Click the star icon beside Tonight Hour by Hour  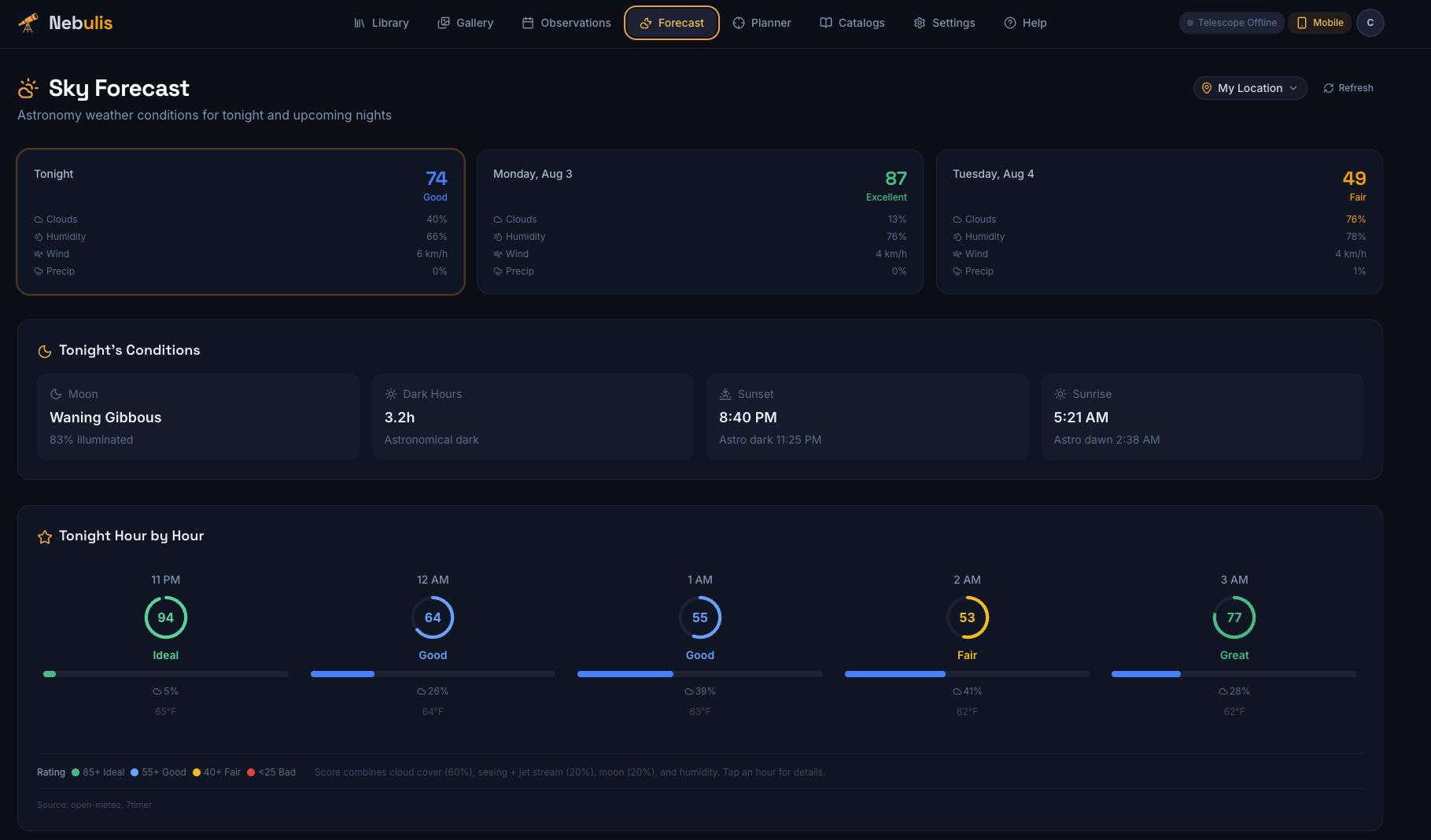[x=45, y=536]
